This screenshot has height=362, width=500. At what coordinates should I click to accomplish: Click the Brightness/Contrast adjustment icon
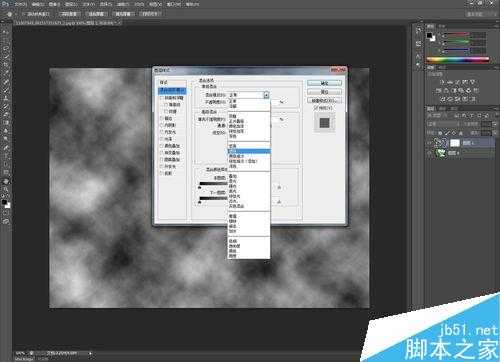(x=443, y=82)
